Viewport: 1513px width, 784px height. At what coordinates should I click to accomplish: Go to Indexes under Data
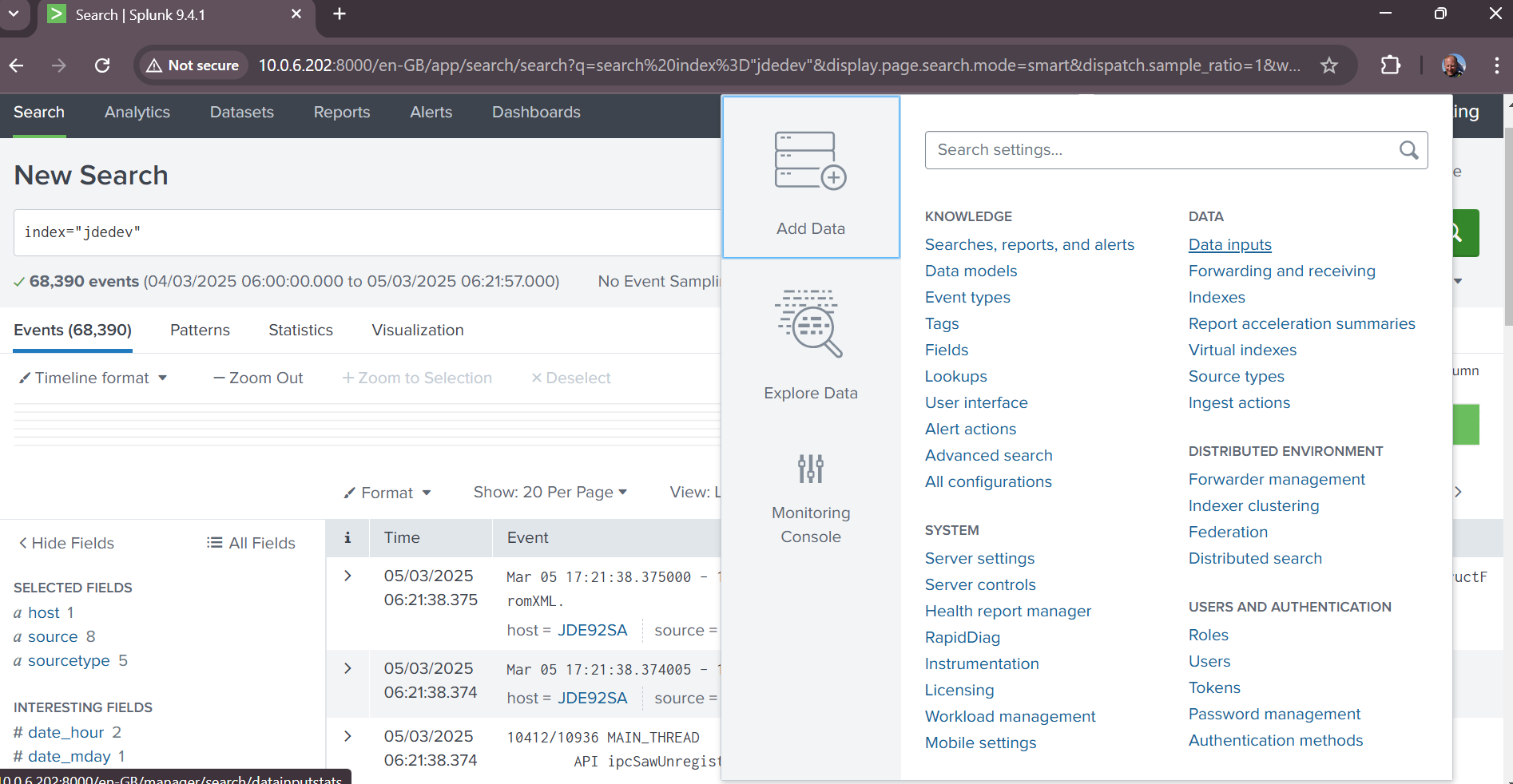pos(1216,298)
